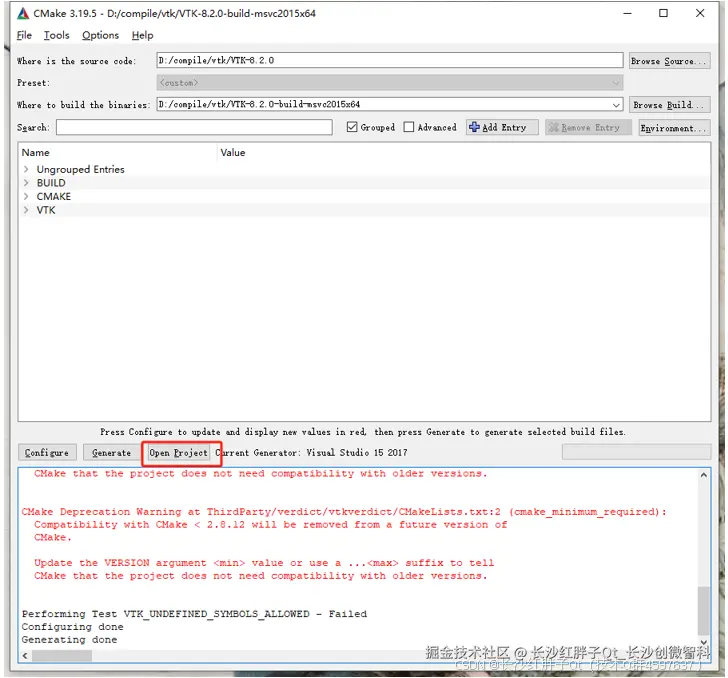Click the output log scroll up arrow
Screen dimensions: 728x678
(704, 475)
